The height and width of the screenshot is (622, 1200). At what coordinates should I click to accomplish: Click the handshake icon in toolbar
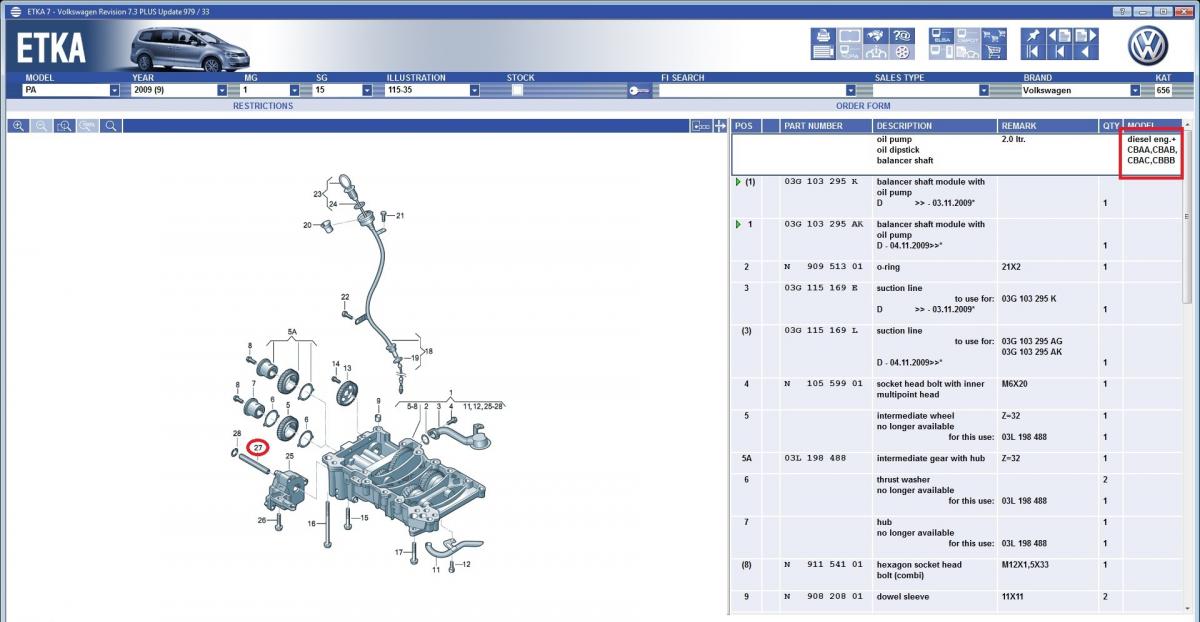coord(876,35)
